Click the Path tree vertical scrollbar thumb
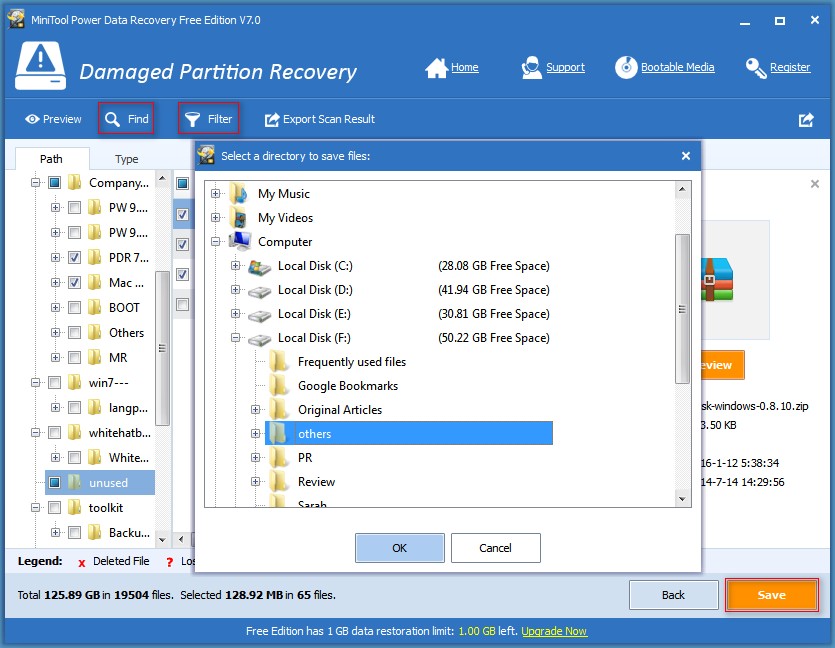 pyautogui.click(x=162, y=348)
